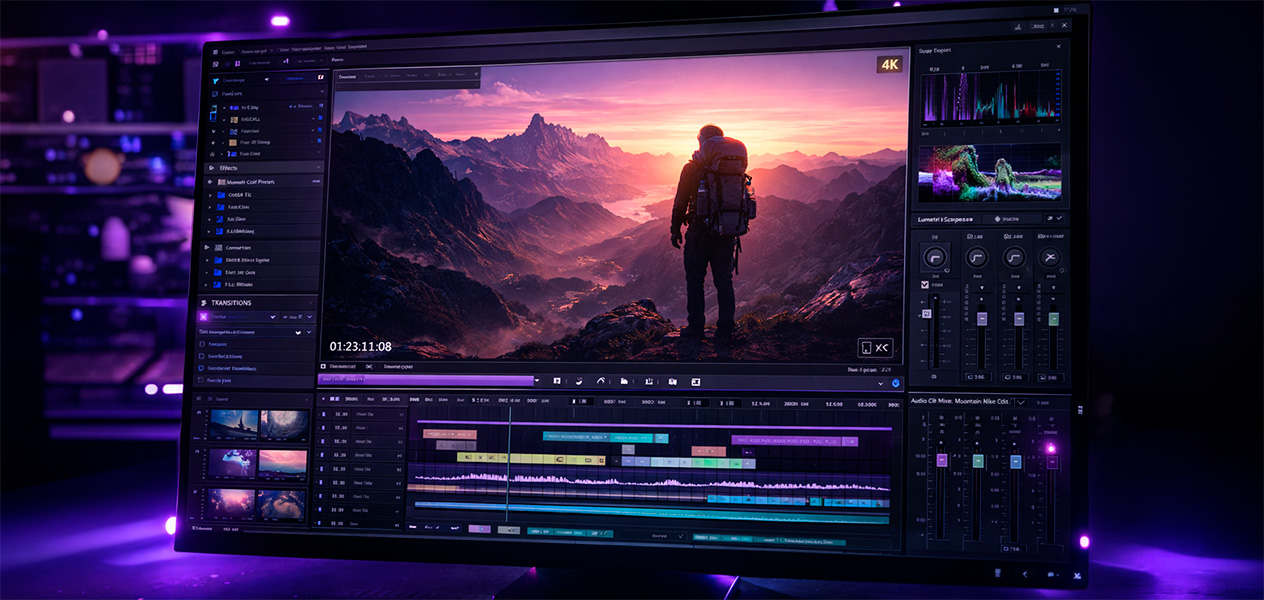Image resolution: width=1264 pixels, height=600 pixels.
Task: Click the 4K resolution badge in preview
Action: coord(889,65)
